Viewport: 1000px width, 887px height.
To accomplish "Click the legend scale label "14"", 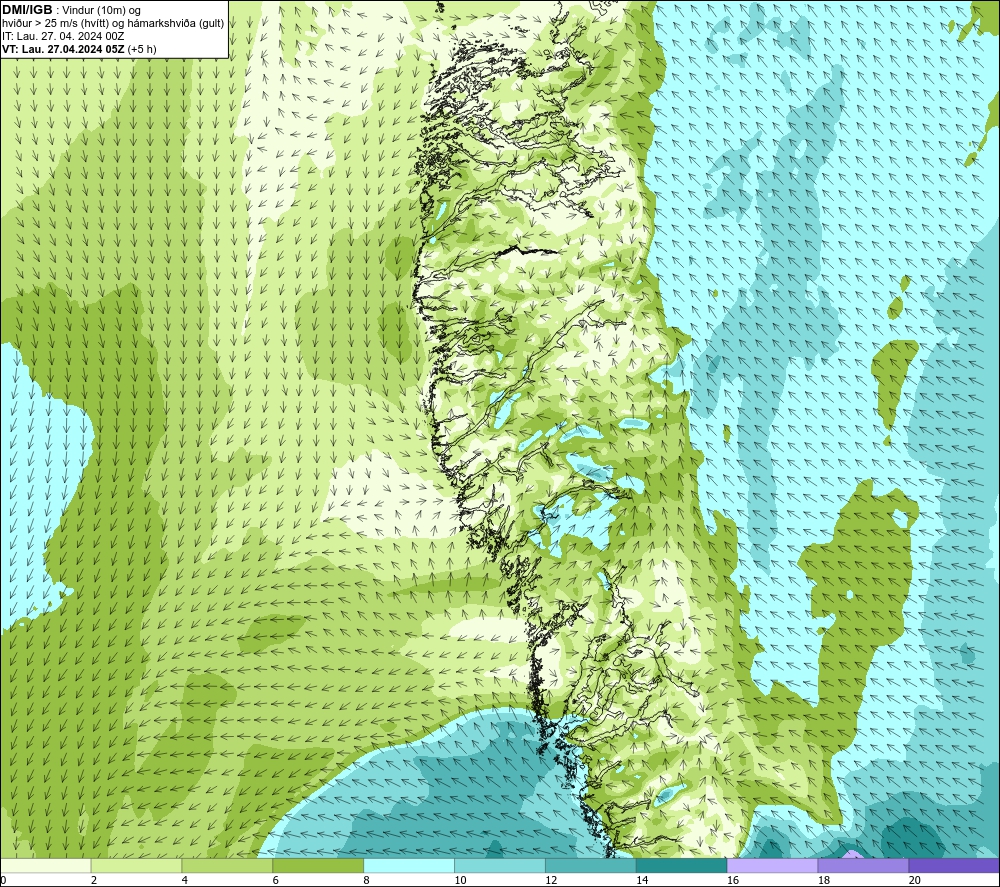I will (642, 881).
